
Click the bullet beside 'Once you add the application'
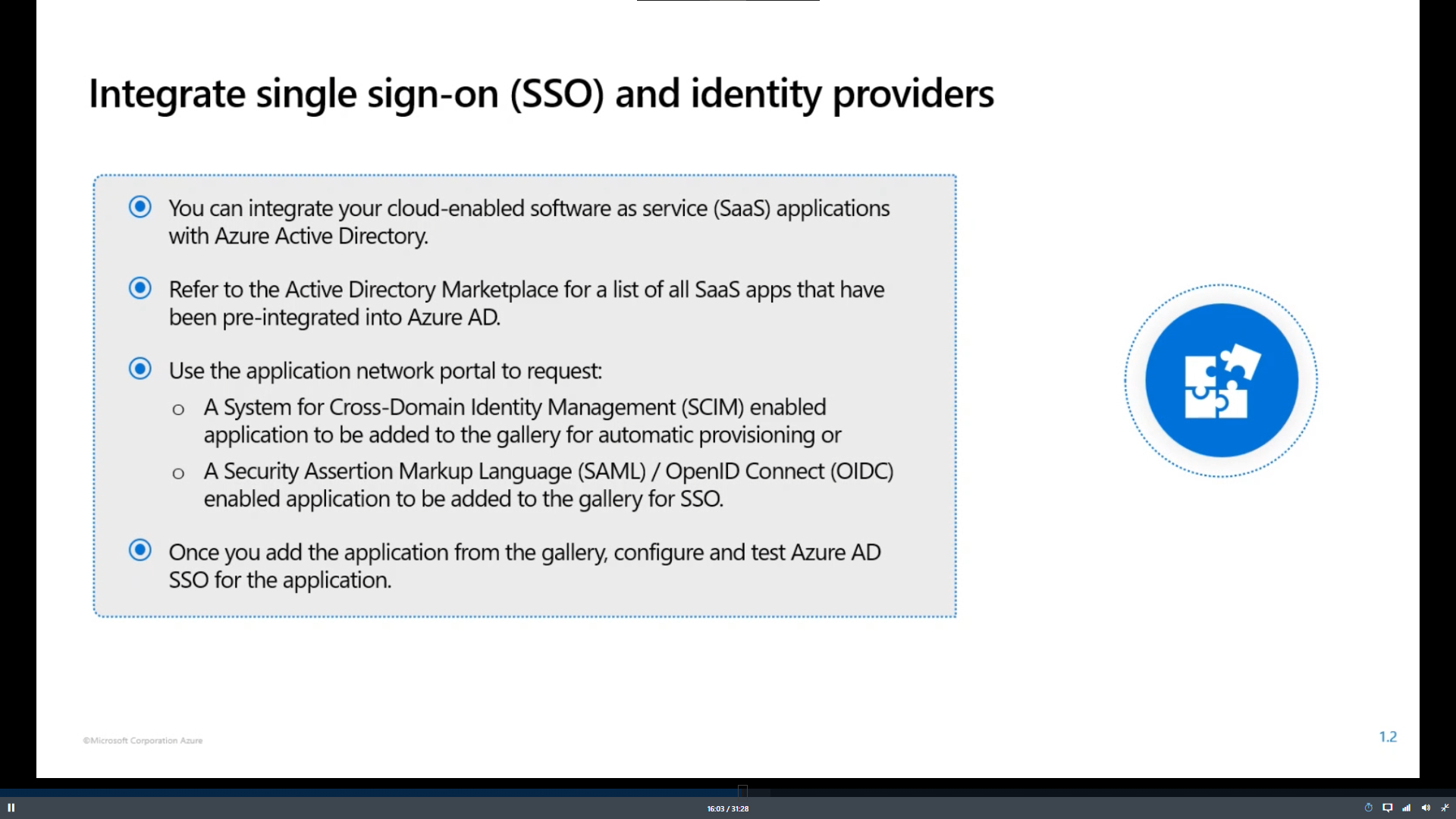[x=140, y=551]
